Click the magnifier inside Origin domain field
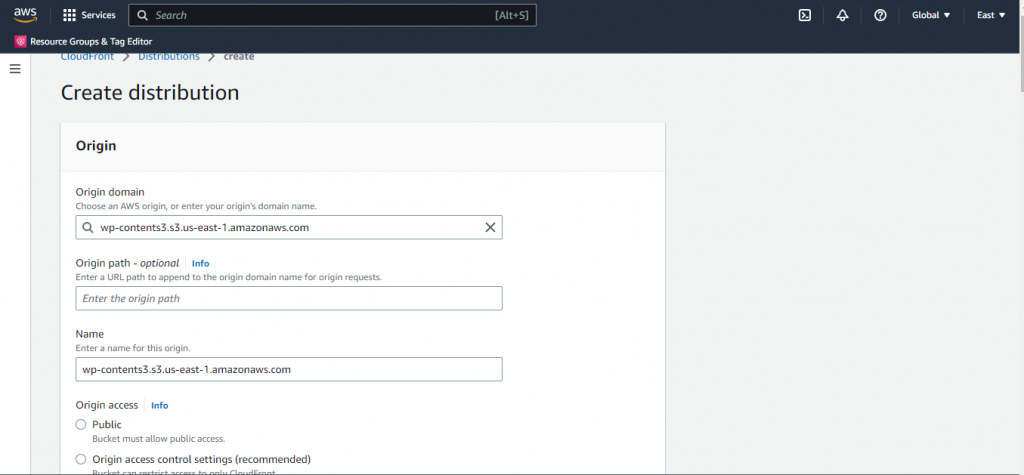The width and height of the screenshot is (1024, 475). 88,227
